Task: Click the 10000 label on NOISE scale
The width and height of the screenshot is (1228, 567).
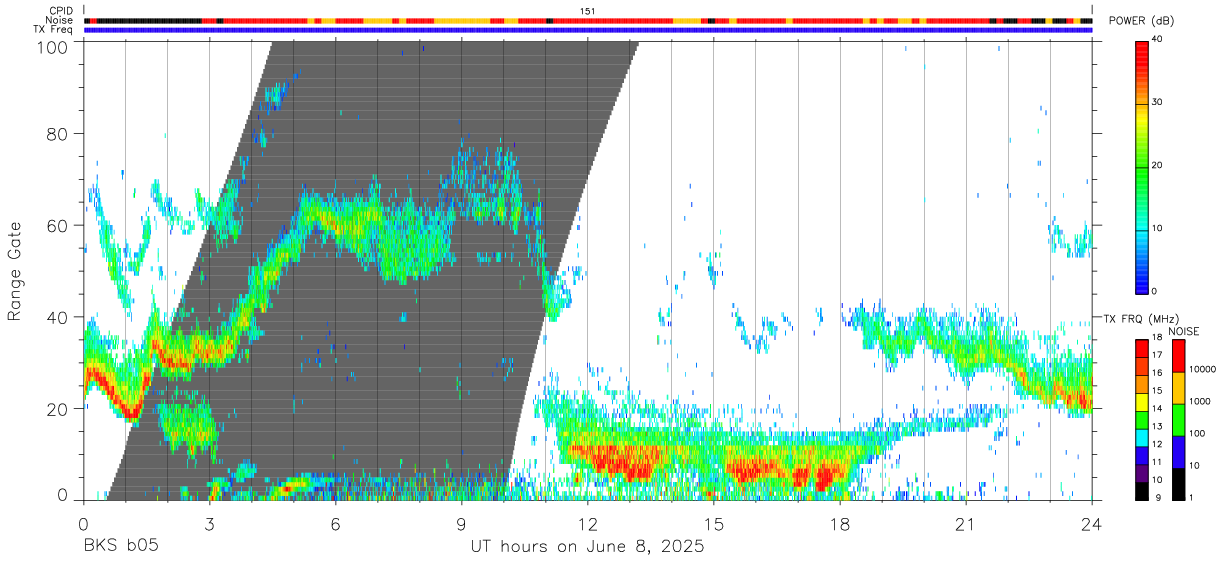Action: (x=1202, y=369)
